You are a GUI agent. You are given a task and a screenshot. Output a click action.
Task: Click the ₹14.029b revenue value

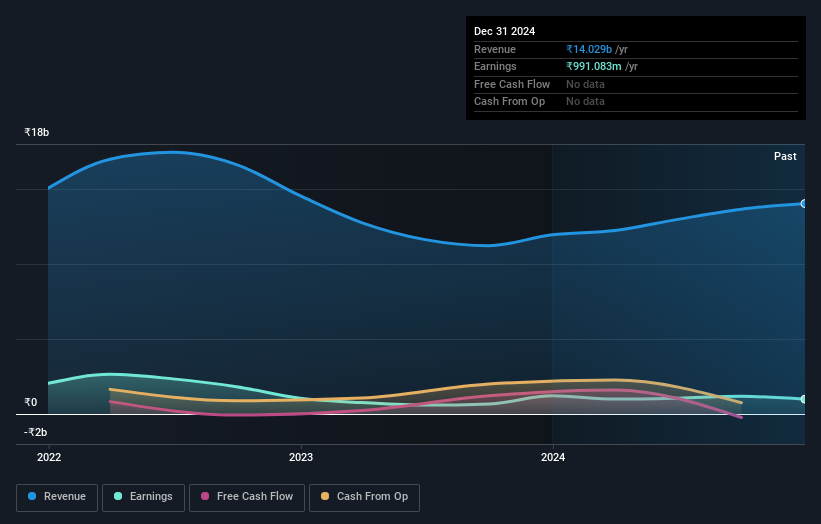point(589,49)
